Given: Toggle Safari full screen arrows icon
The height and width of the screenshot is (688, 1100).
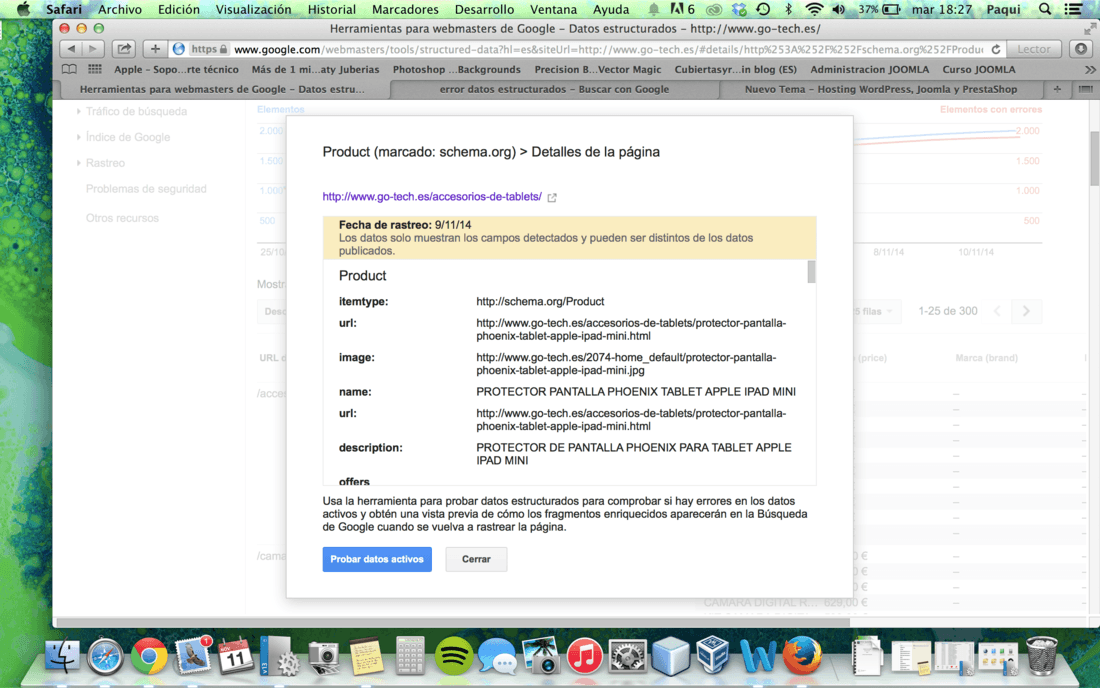Looking at the screenshot, I should click(1089, 29).
